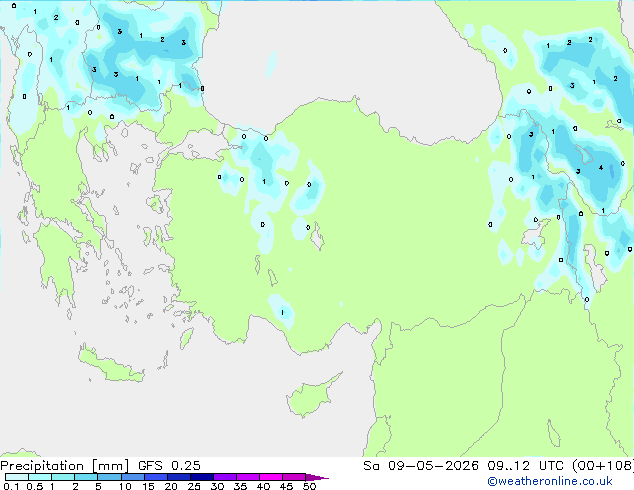634x490 pixels.
Task: Select the 45–50 mm legend color swatch
Action: [294, 477]
